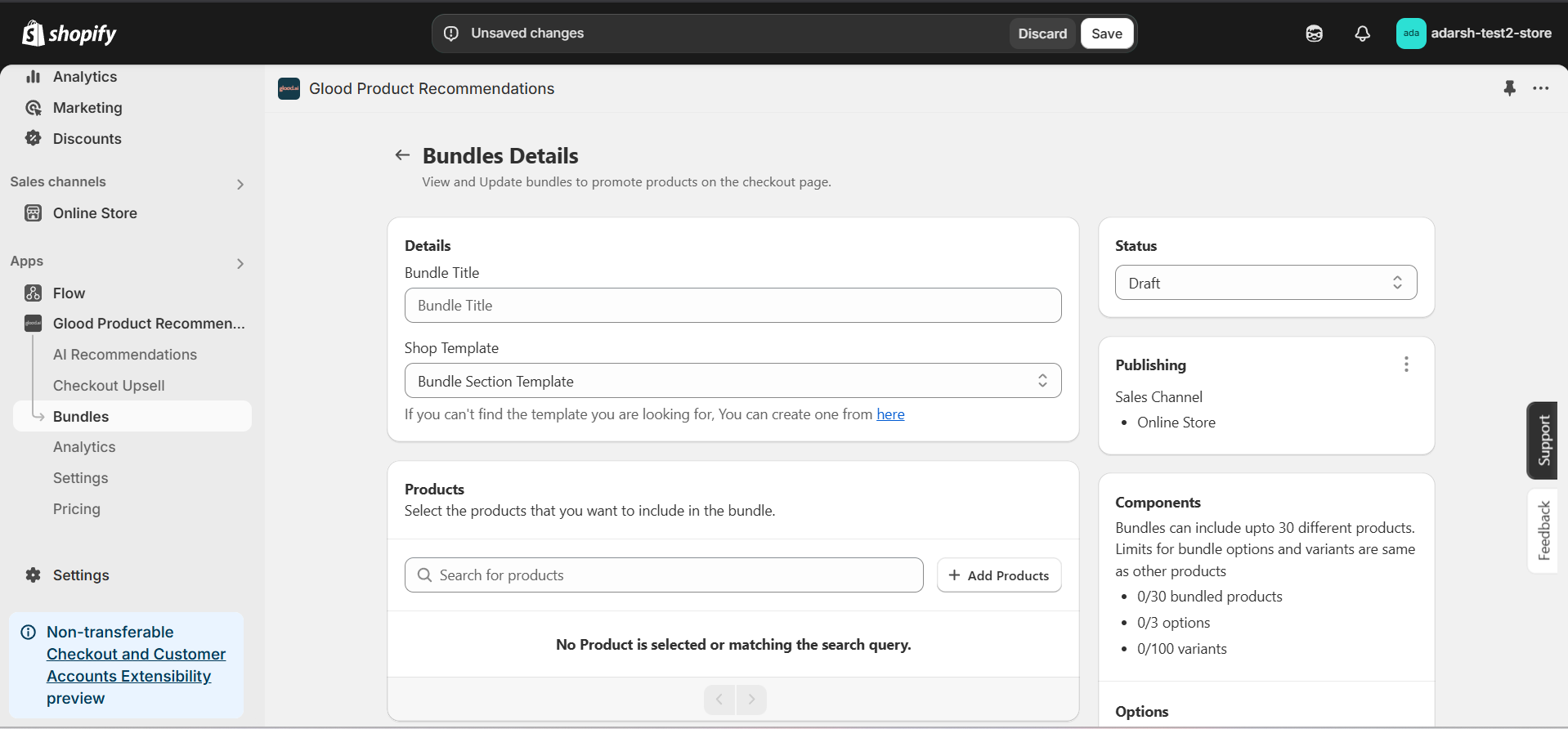The height and width of the screenshot is (729, 1568).
Task: Open the notifications bell
Action: click(1362, 34)
